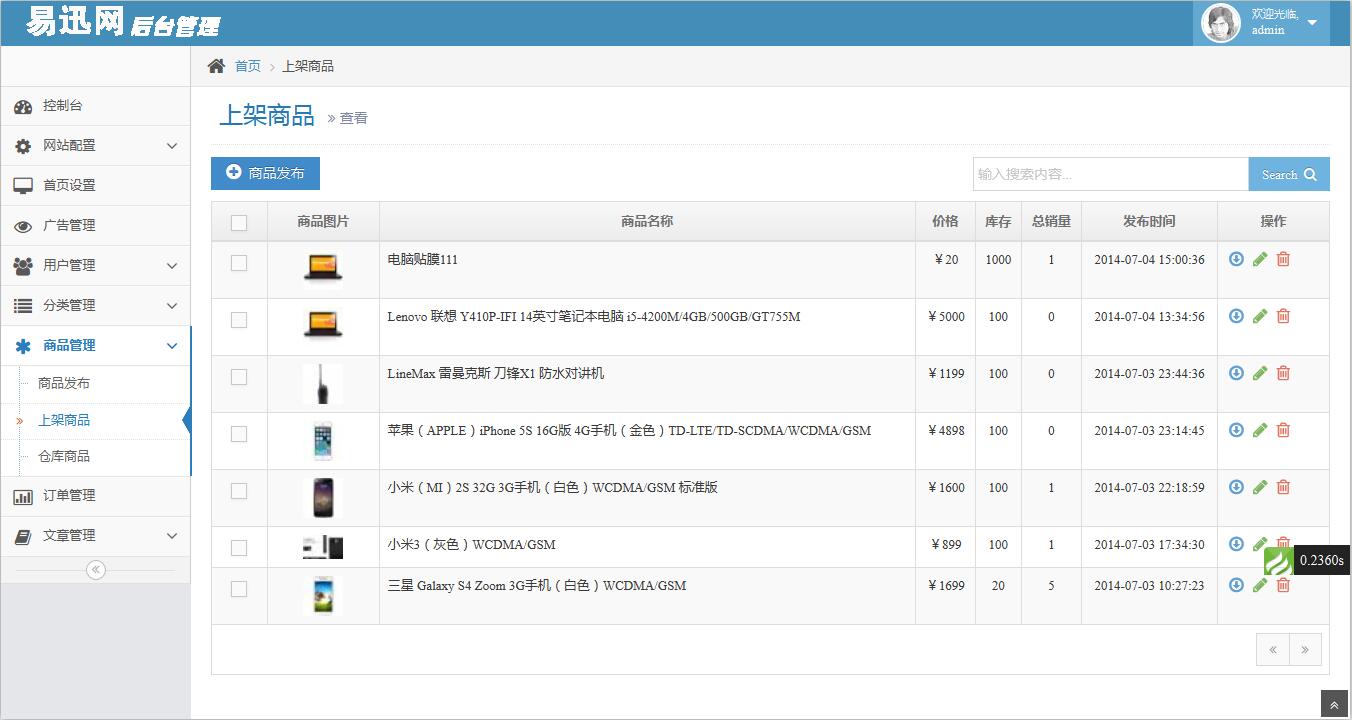This screenshot has width=1352, height=720.
Task: Check the box for 电脑贴膜111 row
Action: (x=239, y=263)
